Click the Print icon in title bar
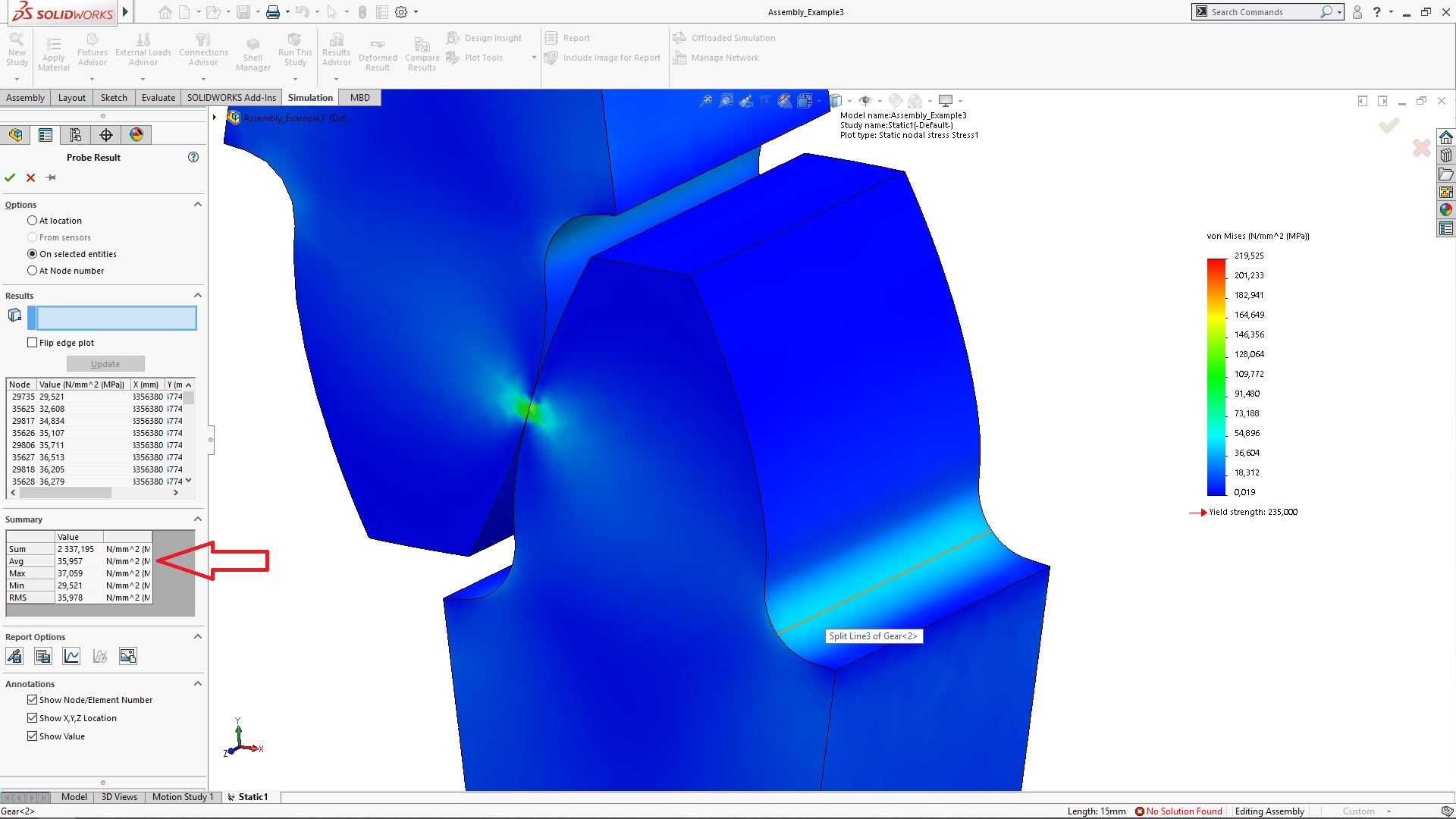This screenshot has width=1456, height=819. (x=273, y=12)
